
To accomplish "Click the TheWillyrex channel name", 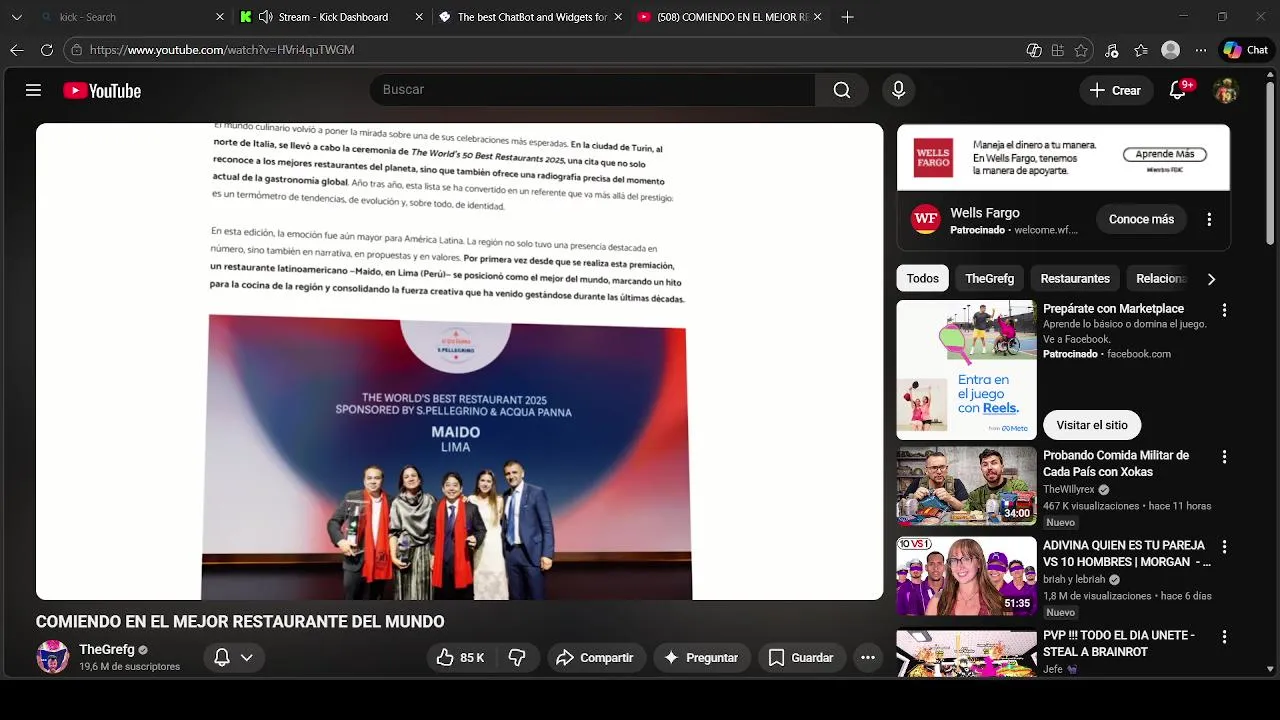I will point(1069,490).
